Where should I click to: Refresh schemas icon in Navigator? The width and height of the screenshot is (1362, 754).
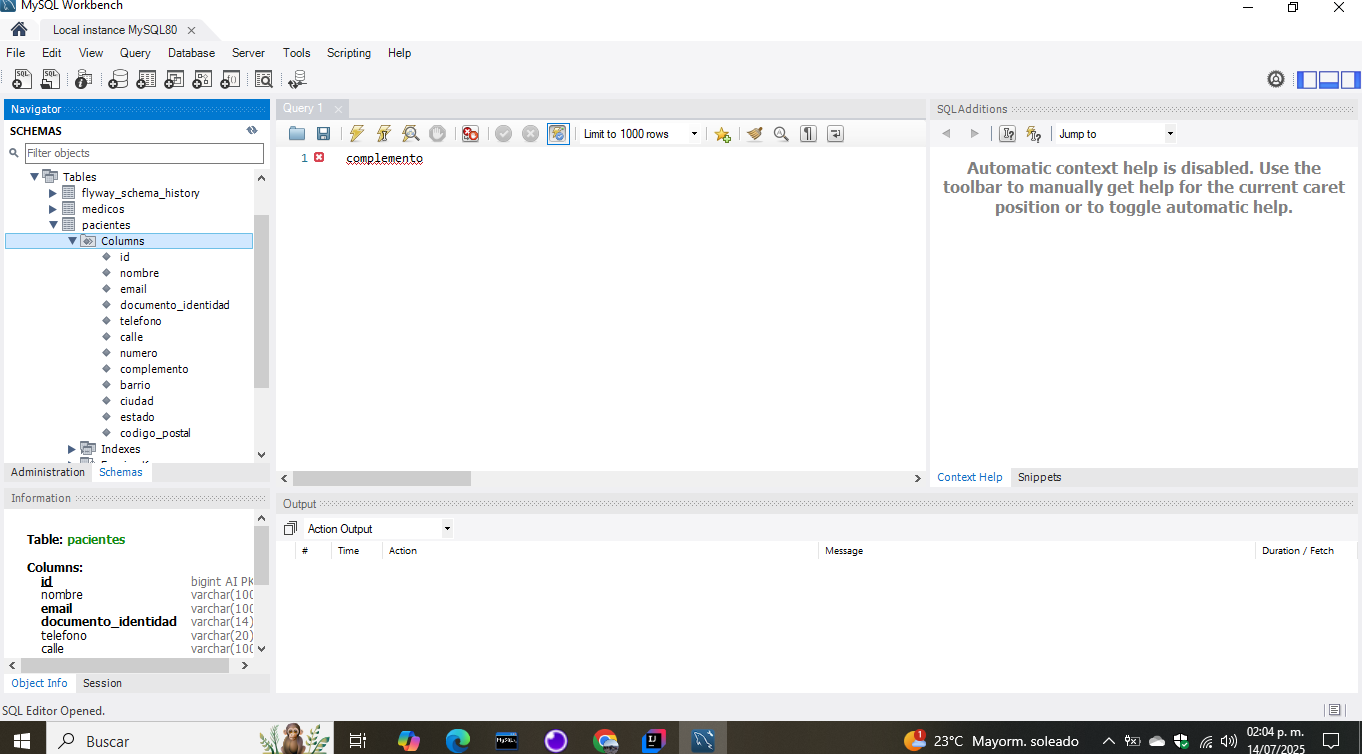pyautogui.click(x=252, y=130)
